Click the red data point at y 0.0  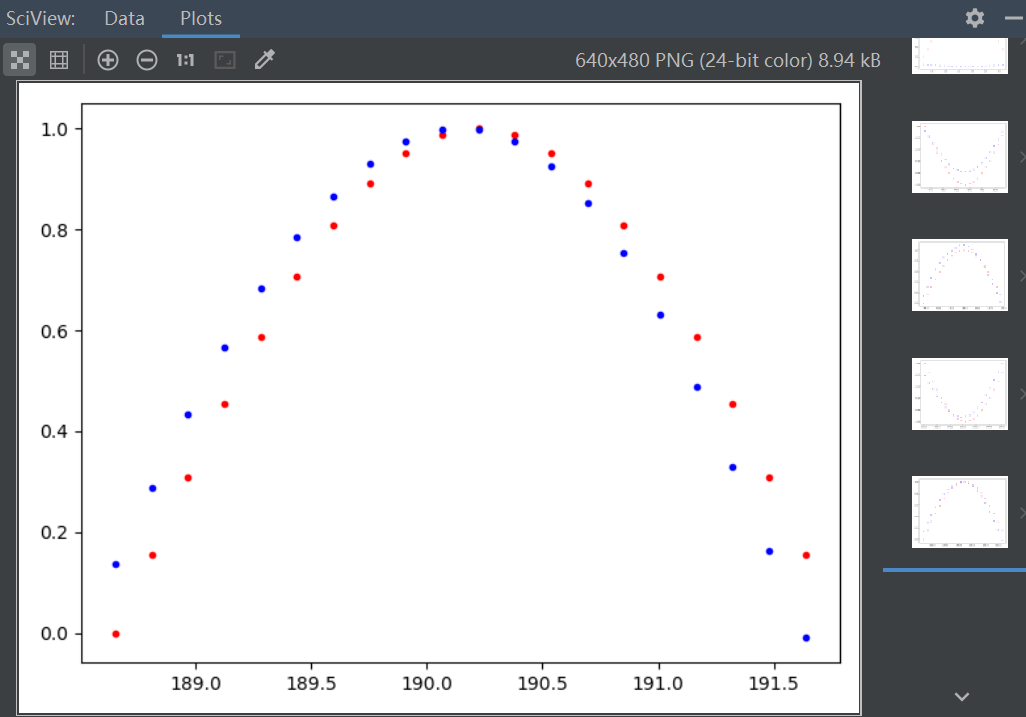tap(116, 634)
